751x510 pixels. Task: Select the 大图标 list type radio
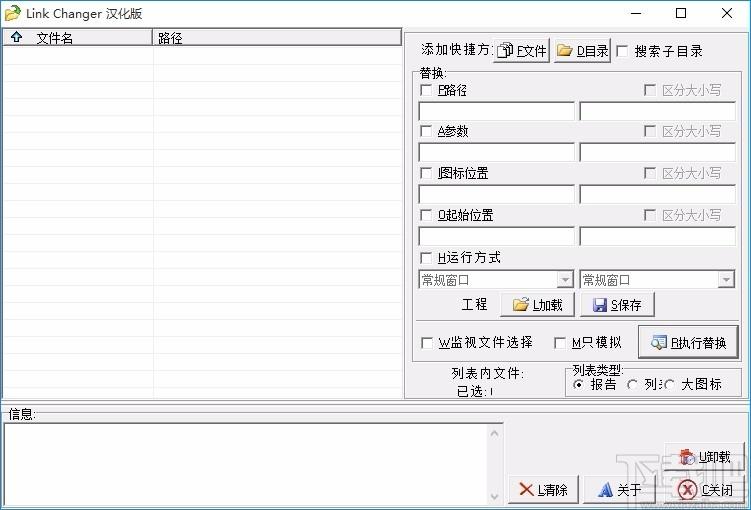tap(669, 384)
